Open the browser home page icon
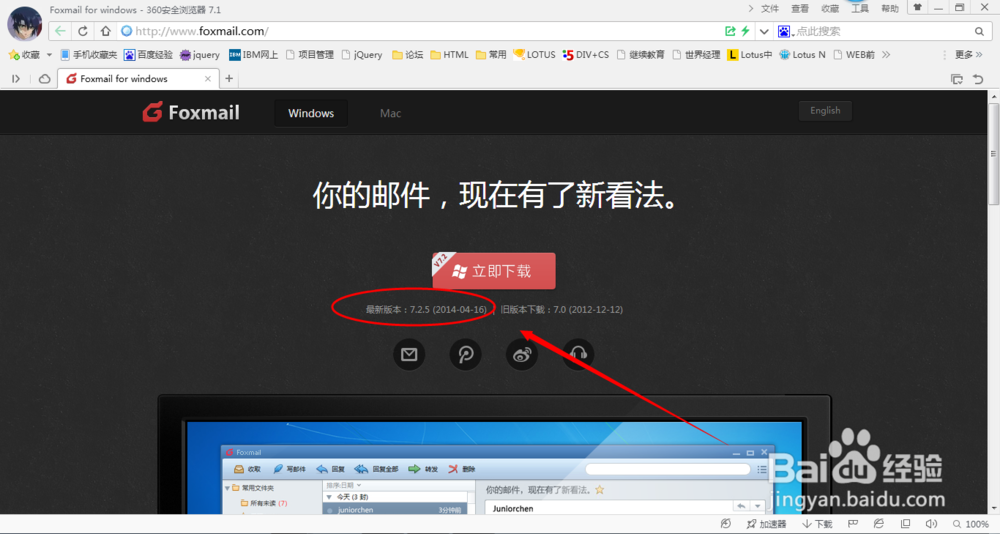Screen dimensions: 1000x534 point(105,31)
